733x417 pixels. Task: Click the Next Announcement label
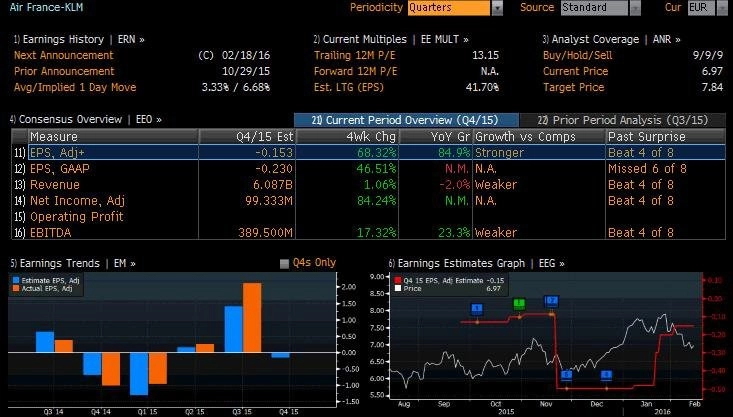(x=64, y=55)
